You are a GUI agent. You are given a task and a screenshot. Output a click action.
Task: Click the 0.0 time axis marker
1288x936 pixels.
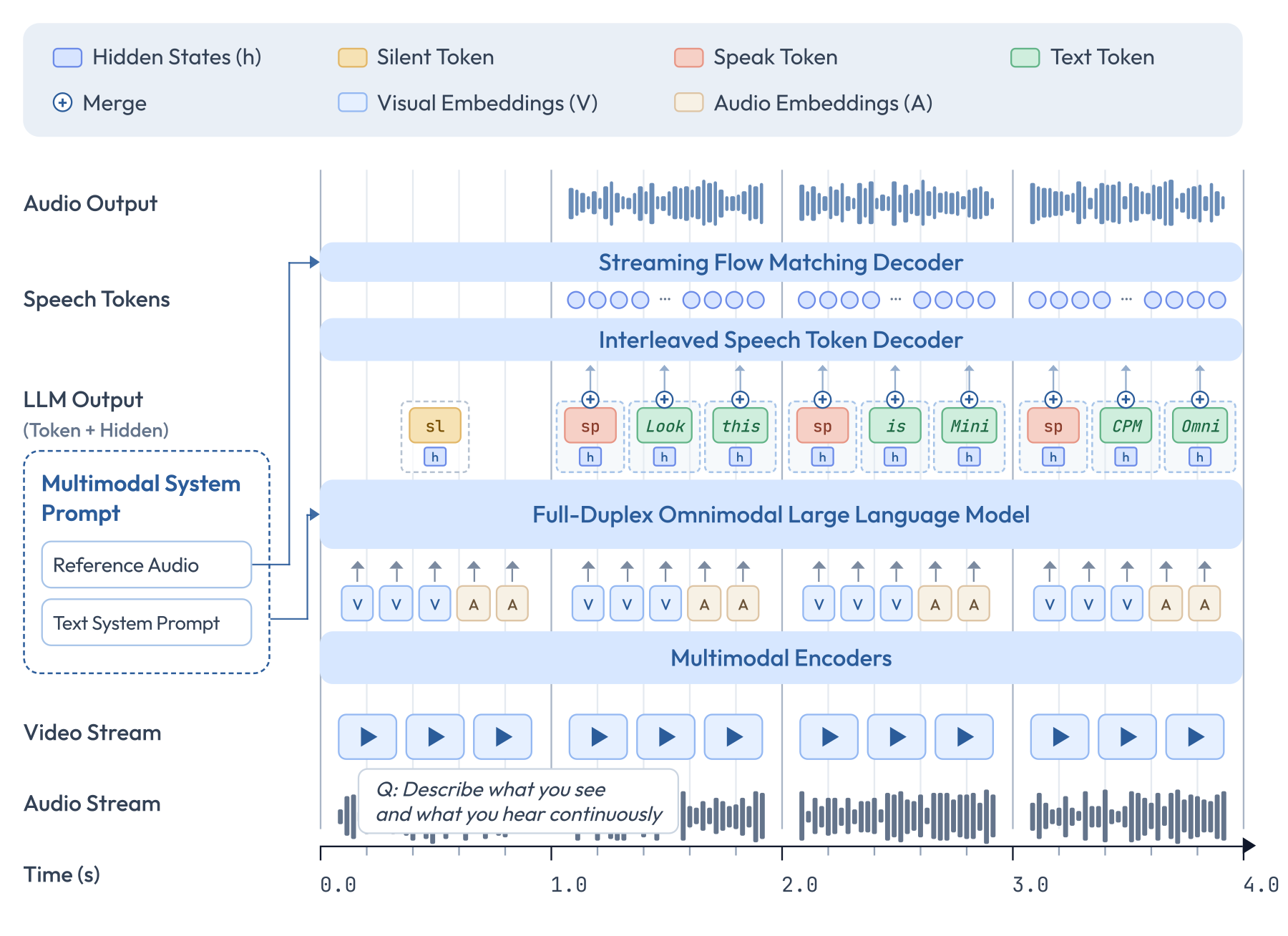coord(338,885)
